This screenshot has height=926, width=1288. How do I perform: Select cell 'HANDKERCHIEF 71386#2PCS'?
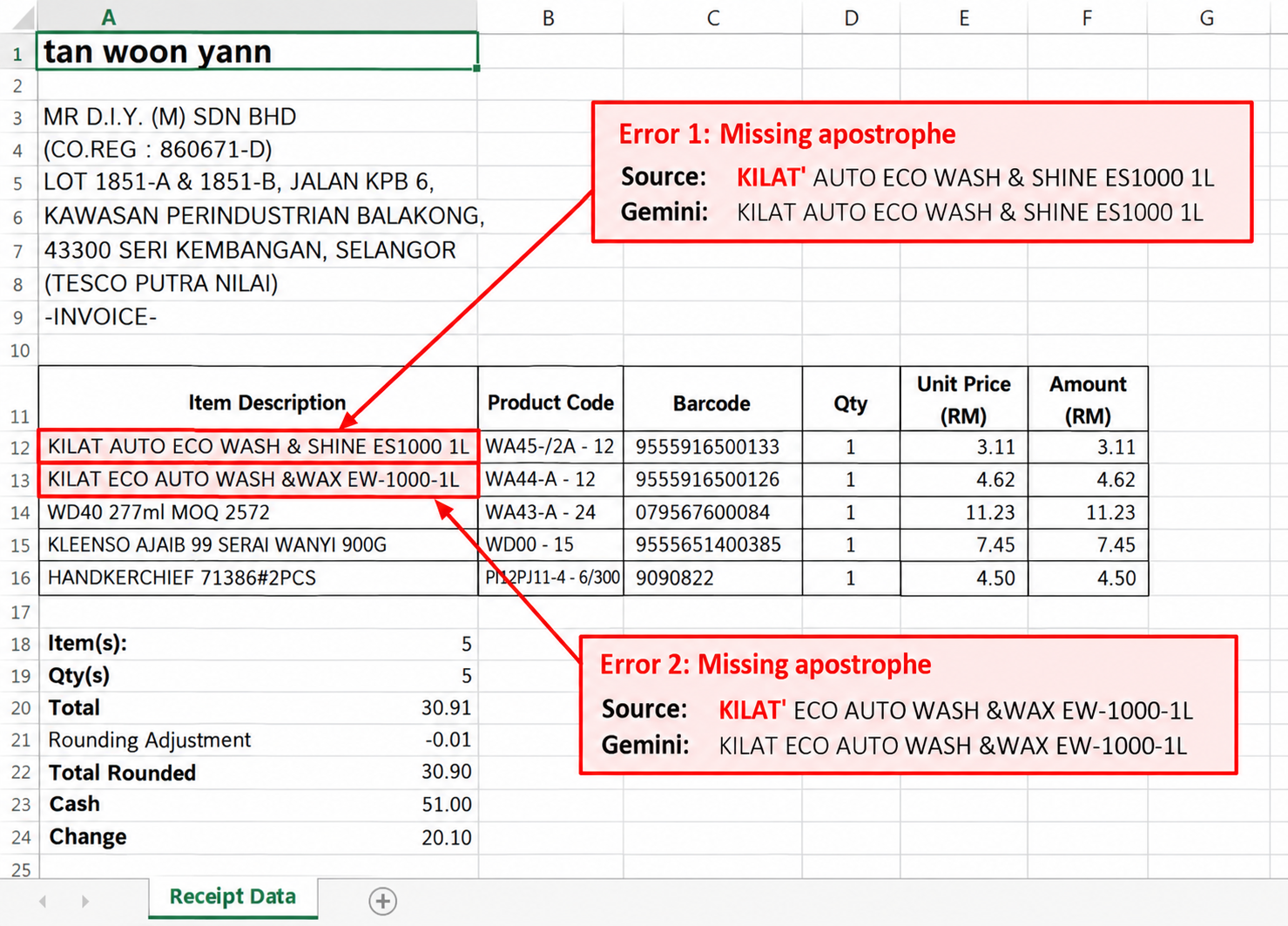tap(258, 578)
